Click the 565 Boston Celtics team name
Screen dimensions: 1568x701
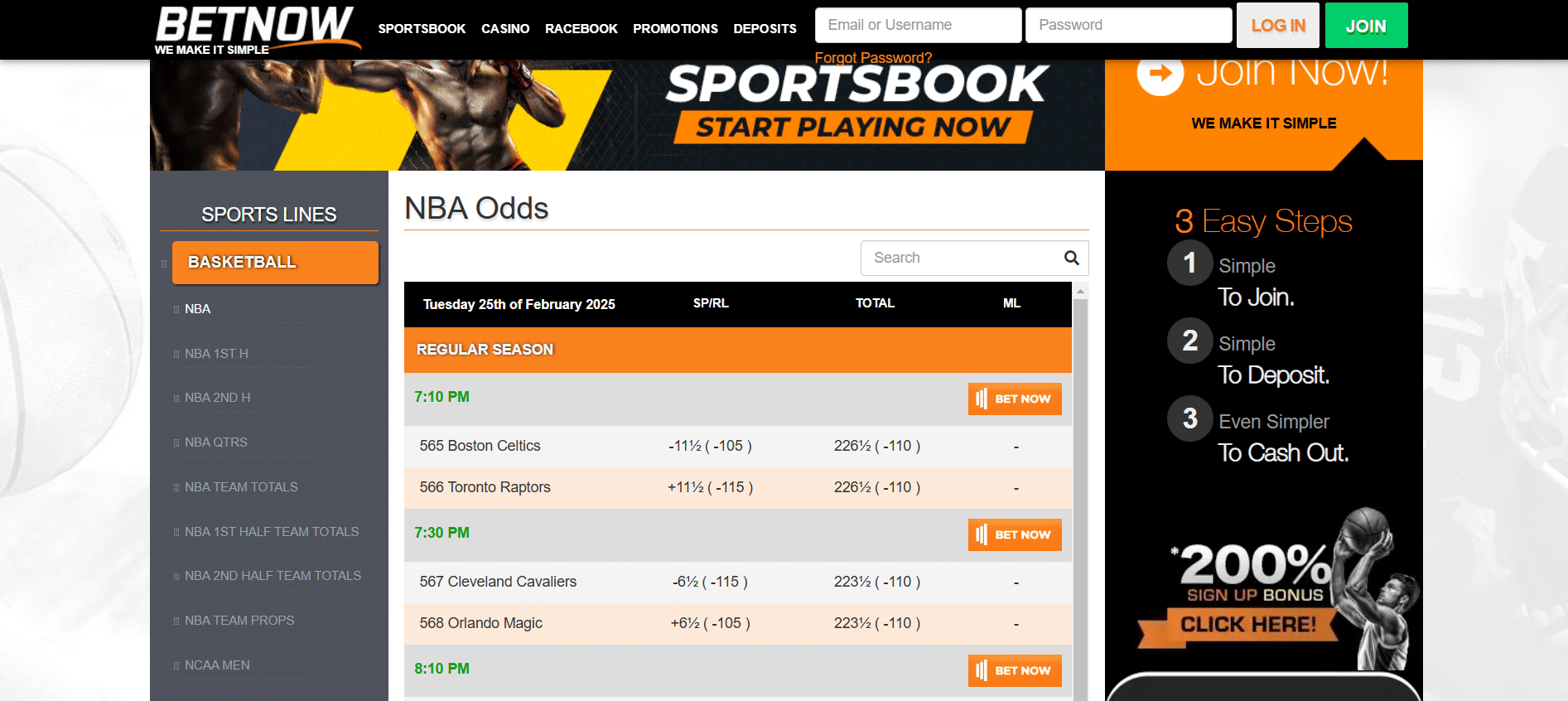480,446
